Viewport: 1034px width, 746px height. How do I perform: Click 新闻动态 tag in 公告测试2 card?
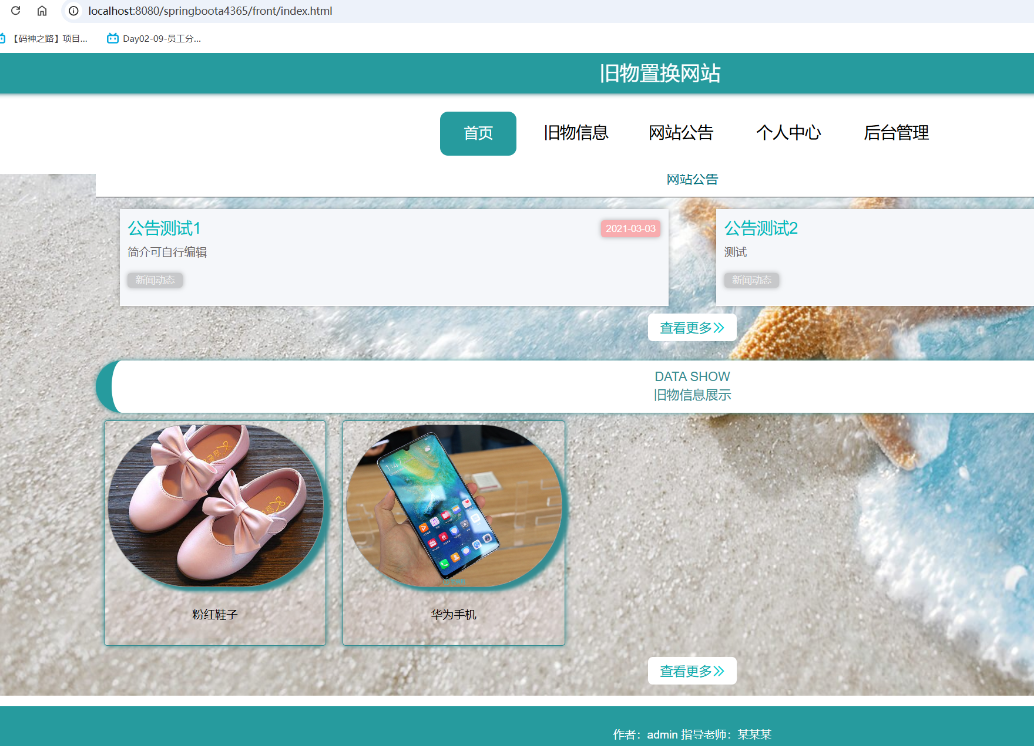[751, 280]
